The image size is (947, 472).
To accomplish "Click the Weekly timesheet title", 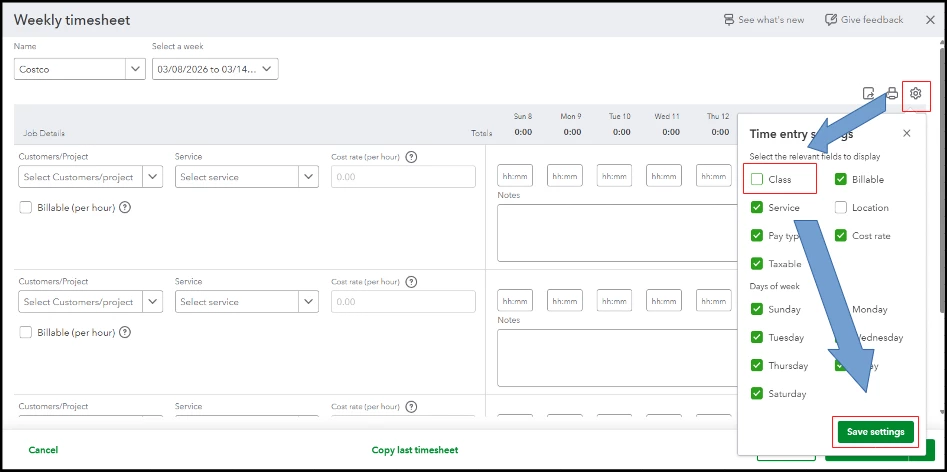I will point(72,20).
